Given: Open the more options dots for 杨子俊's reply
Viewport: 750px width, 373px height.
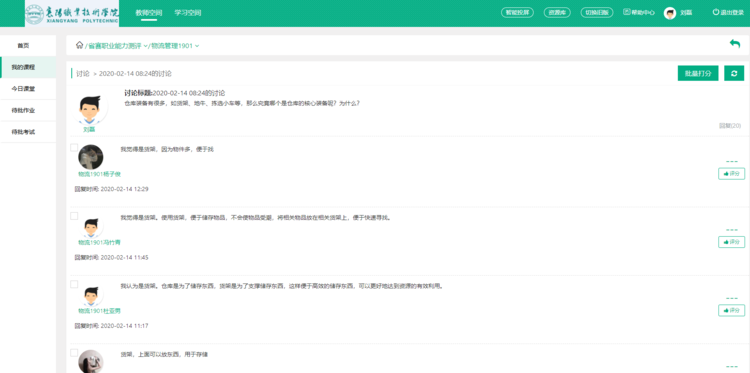Looking at the screenshot, I should 732,162.
